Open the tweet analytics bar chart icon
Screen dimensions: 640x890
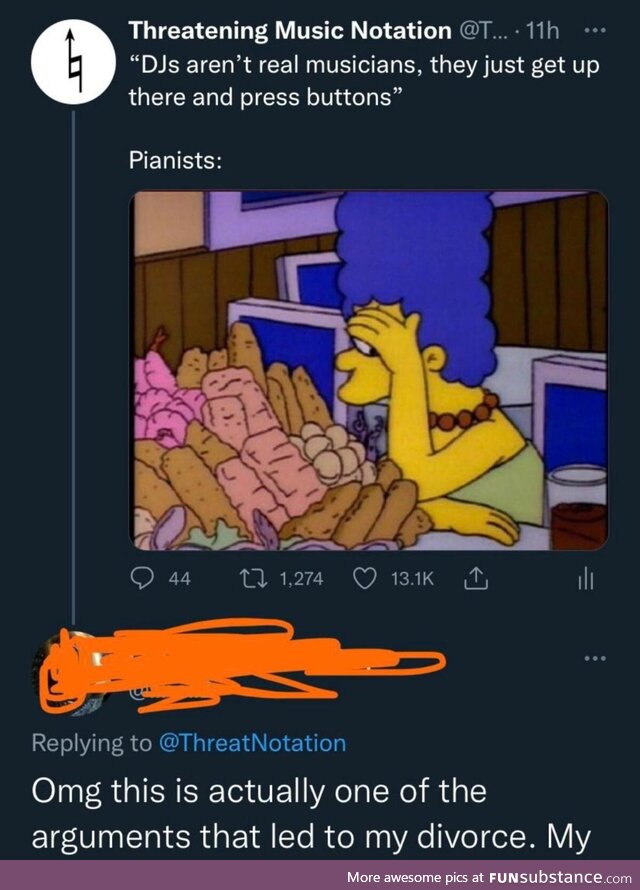(586, 579)
